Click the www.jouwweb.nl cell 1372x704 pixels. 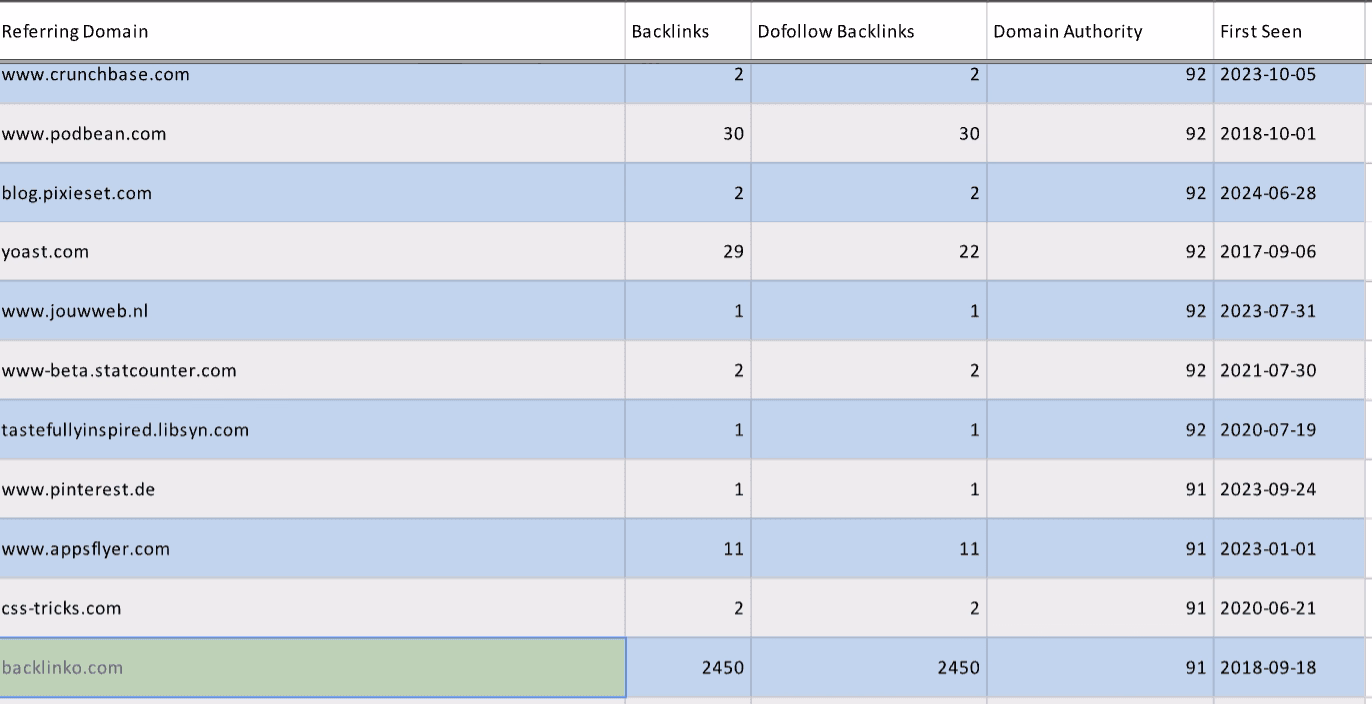[312, 311]
